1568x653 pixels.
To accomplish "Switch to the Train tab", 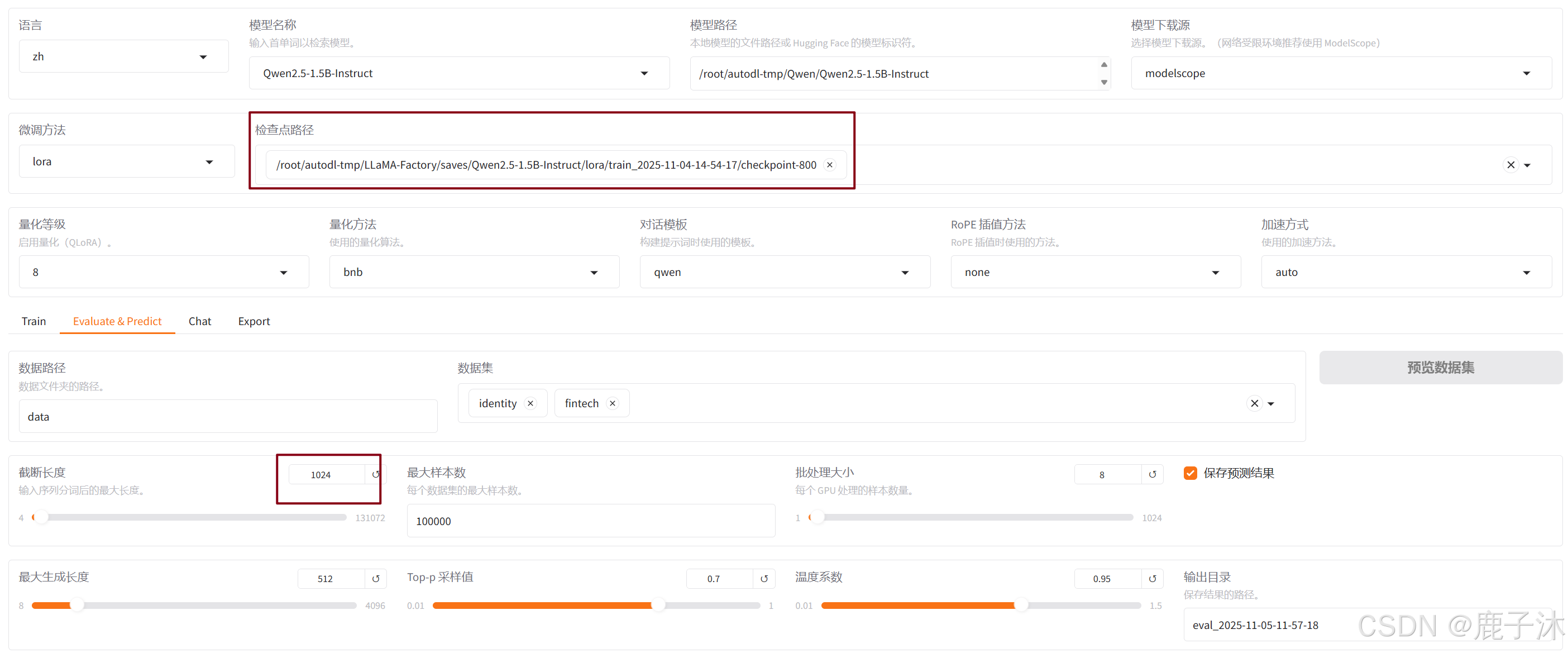I will [34, 321].
